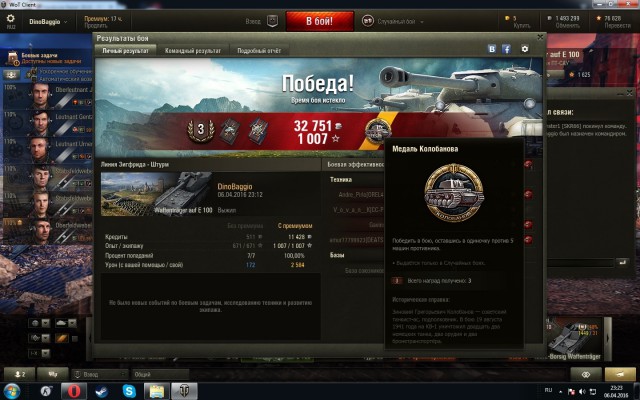
Task: Click the crew barracks button under missions
Action: [x=11, y=75]
